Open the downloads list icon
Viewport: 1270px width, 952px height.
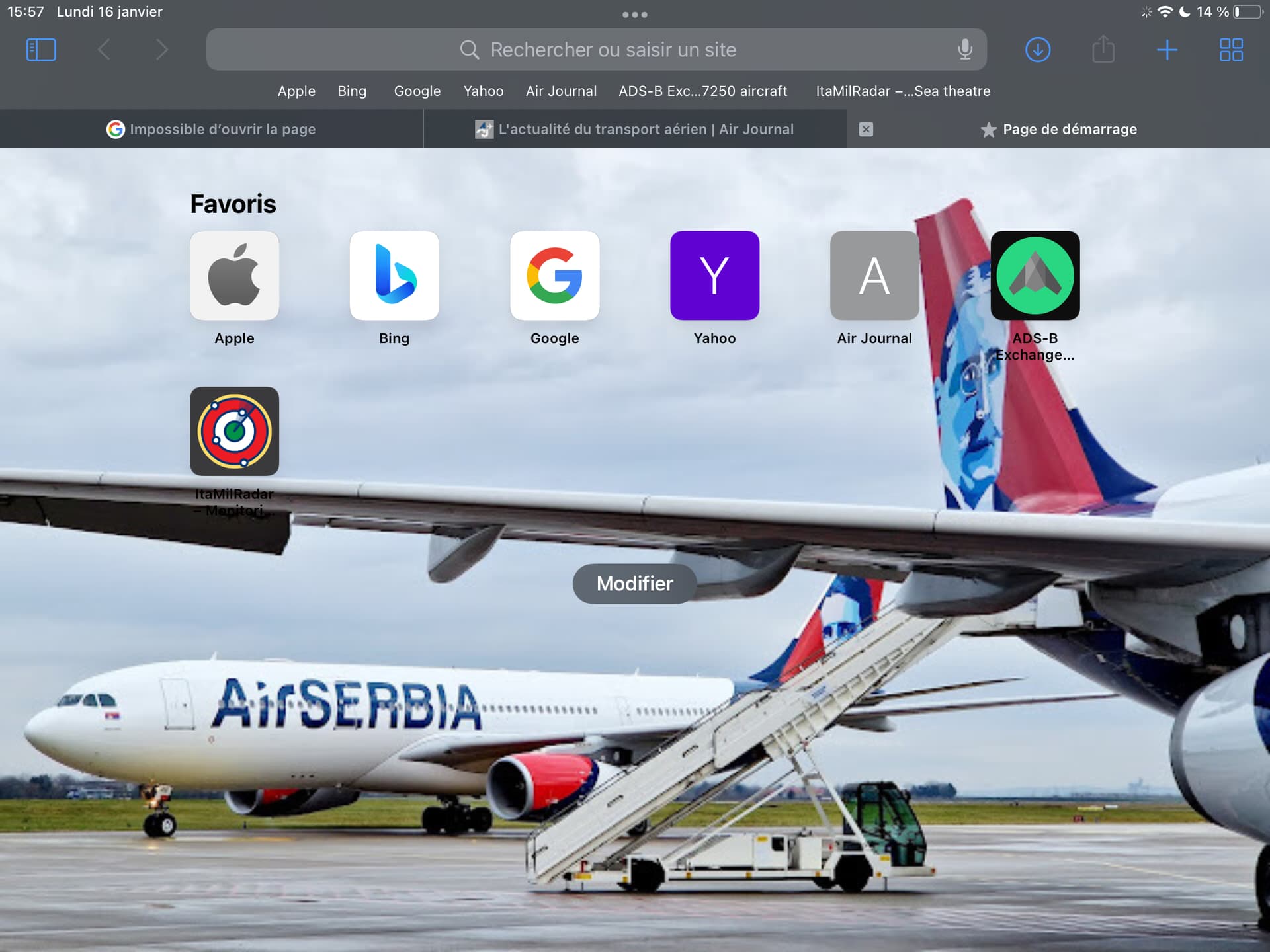pos(1038,50)
